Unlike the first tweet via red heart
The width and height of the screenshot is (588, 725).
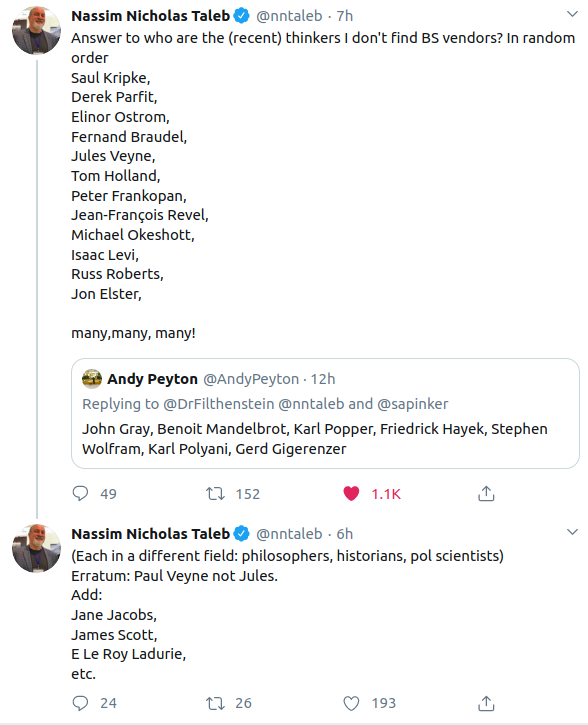click(x=351, y=494)
